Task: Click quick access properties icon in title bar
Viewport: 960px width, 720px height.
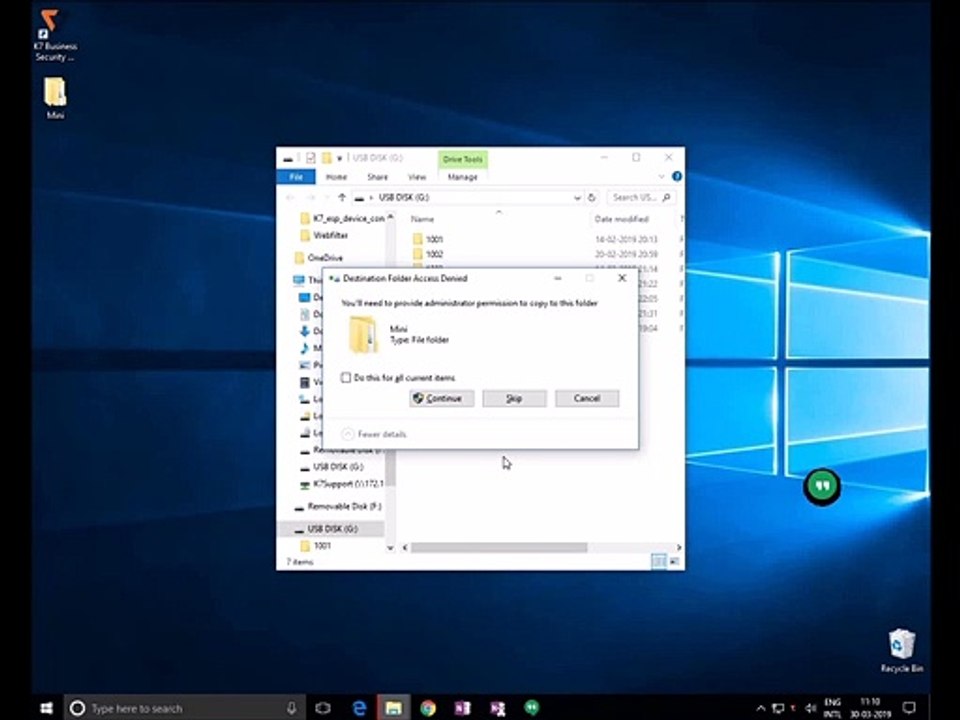Action: (x=310, y=158)
